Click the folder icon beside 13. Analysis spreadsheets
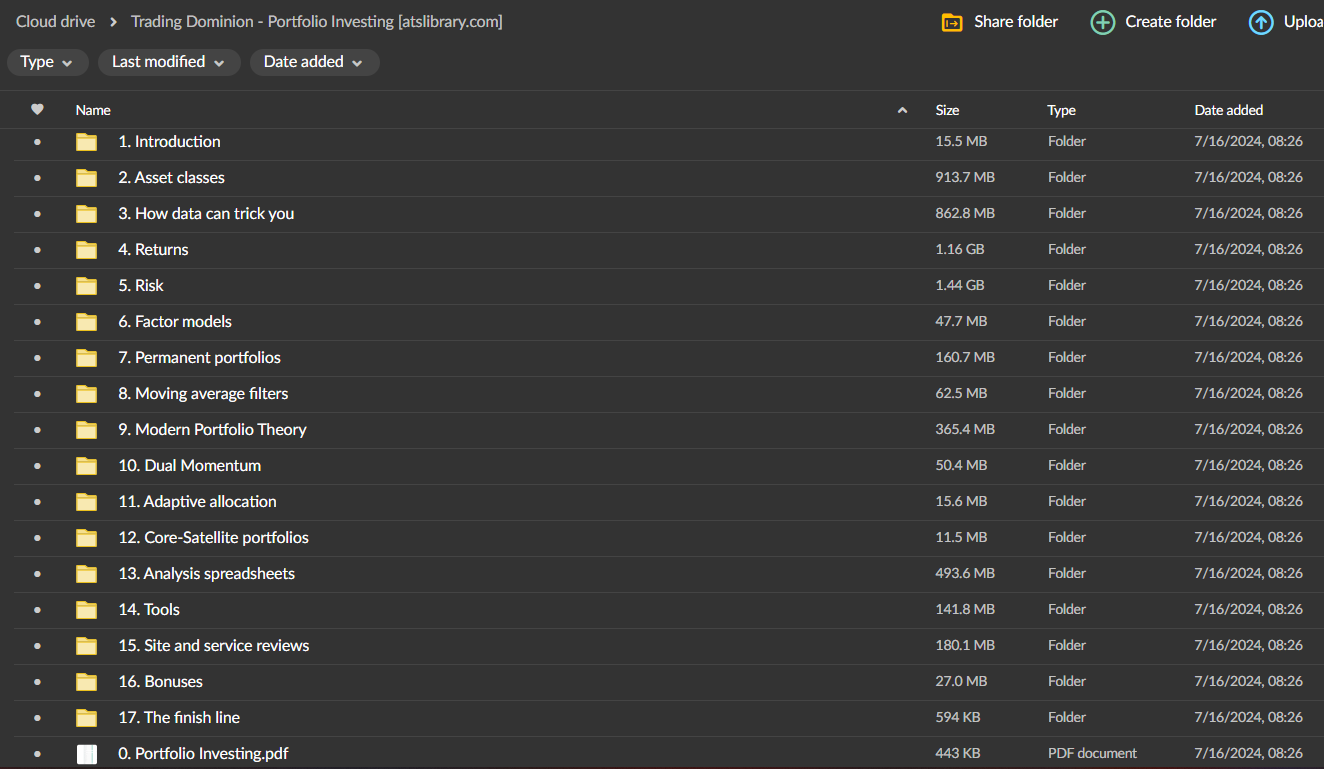The image size is (1324, 769). click(86, 573)
